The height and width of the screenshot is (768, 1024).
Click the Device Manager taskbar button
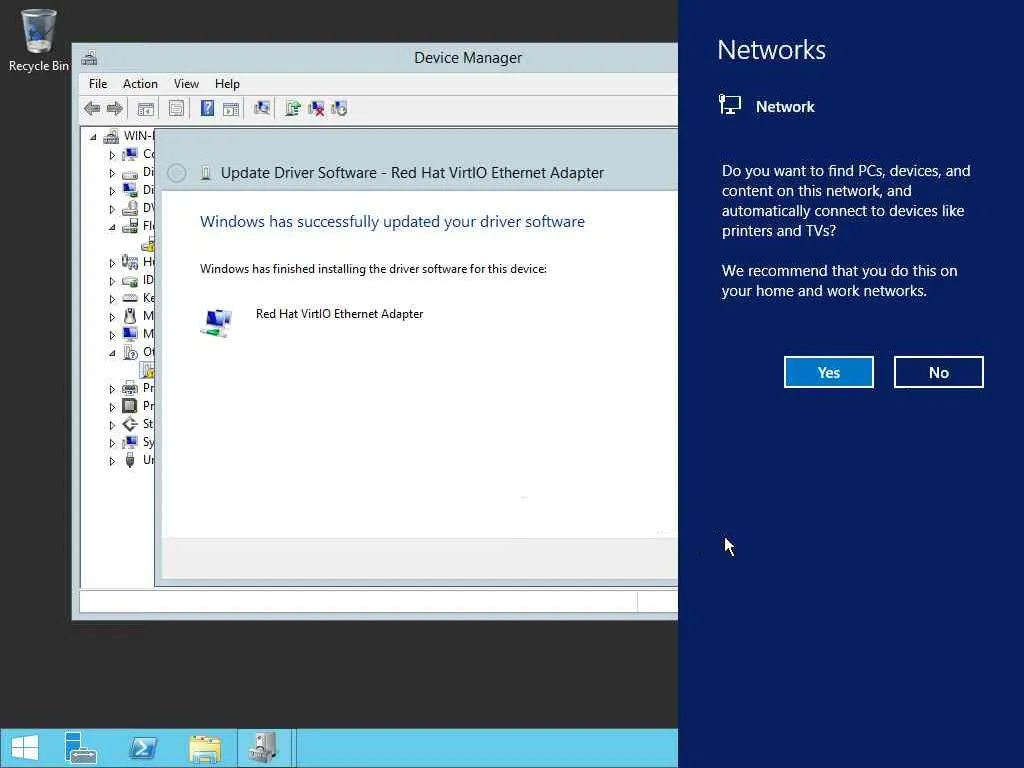(263, 748)
